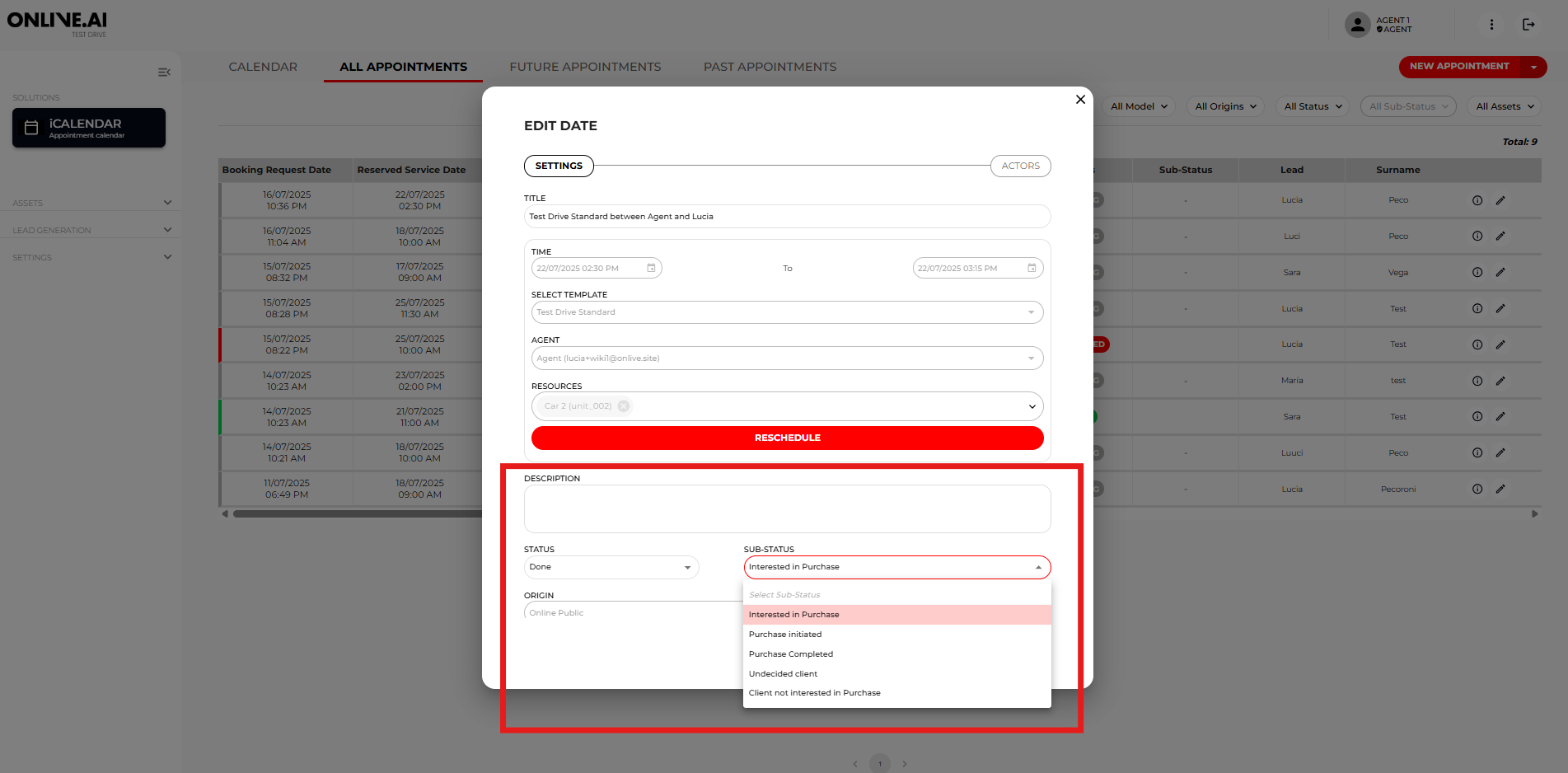Image resolution: width=1568 pixels, height=773 pixels.
Task: Open the end time calendar picker icon
Action: click(x=1032, y=269)
